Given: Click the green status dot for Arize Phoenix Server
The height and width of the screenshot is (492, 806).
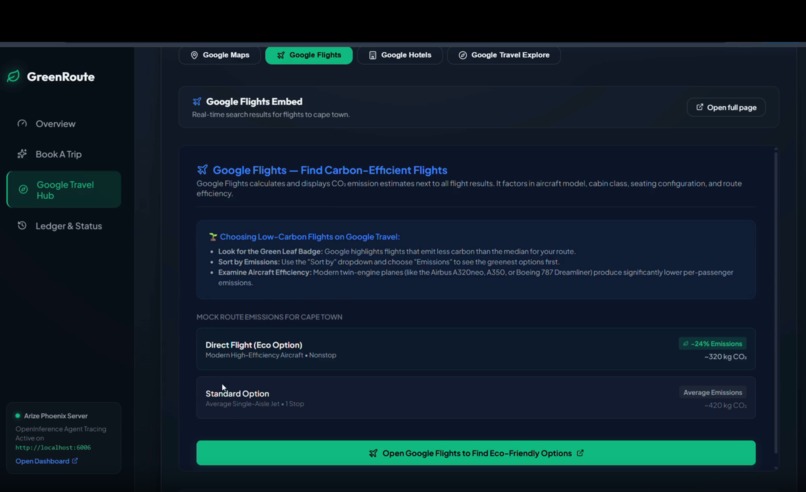Looking at the screenshot, I should click(x=17, y=415).
